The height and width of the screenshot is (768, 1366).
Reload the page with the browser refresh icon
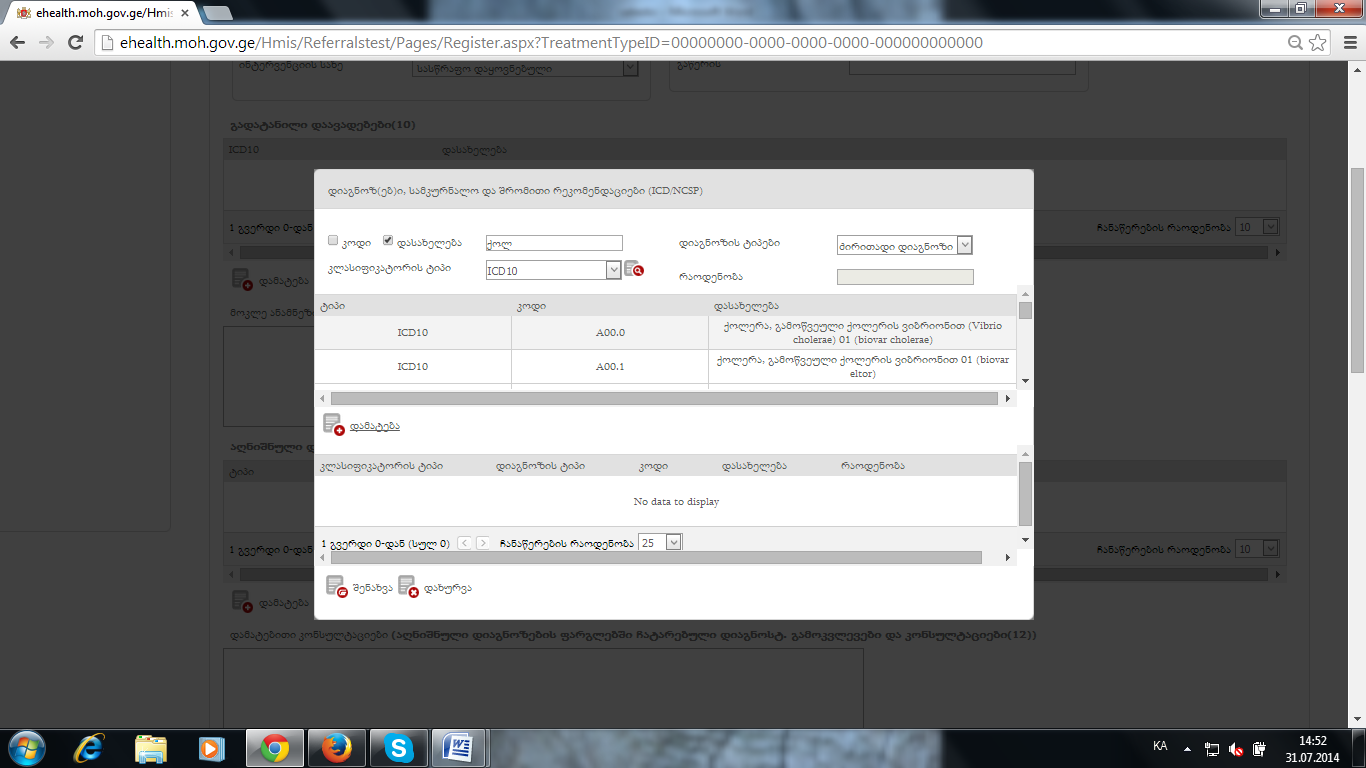pos(75,43)
